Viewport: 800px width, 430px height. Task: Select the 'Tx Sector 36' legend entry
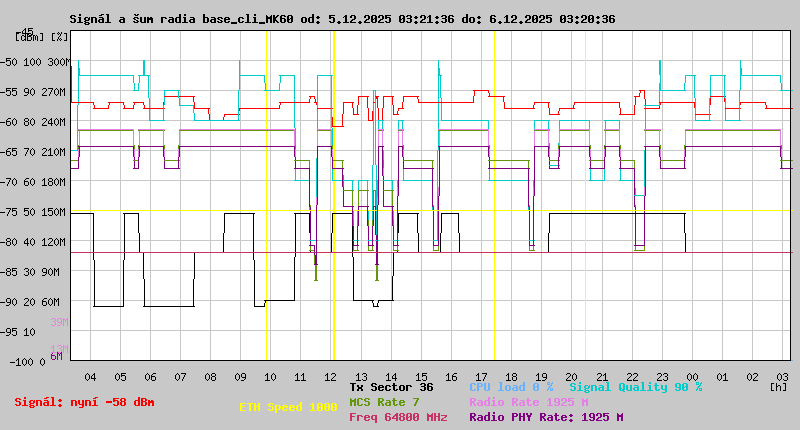pos(391,386)
